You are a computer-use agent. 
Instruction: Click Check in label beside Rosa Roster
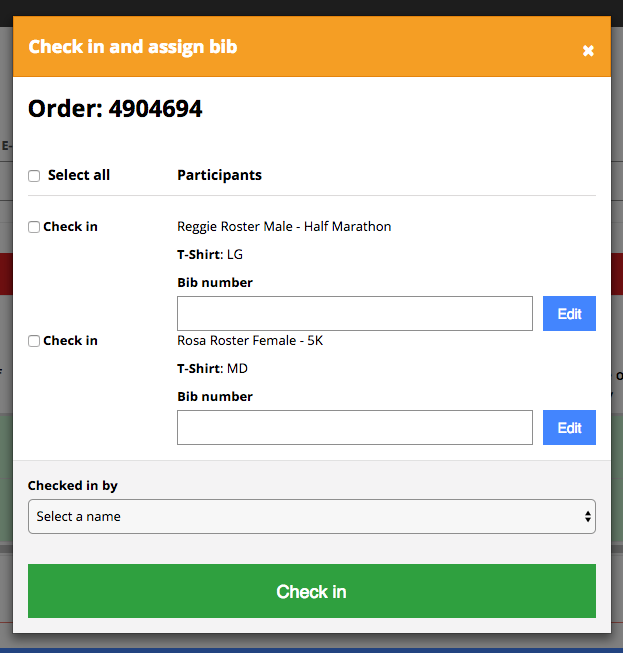tap(70, 341)
